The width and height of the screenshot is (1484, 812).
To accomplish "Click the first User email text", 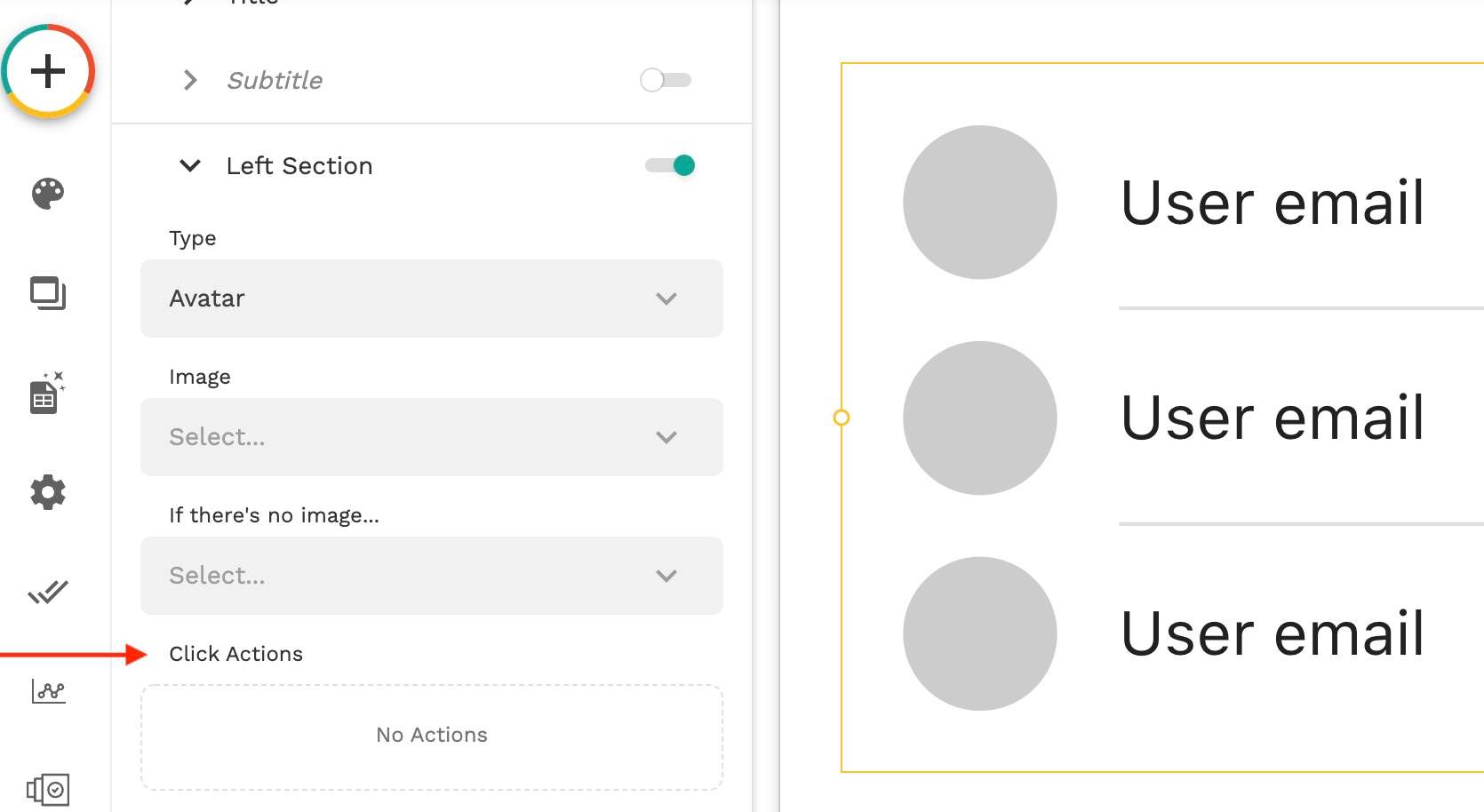I will click(1273, 203).
